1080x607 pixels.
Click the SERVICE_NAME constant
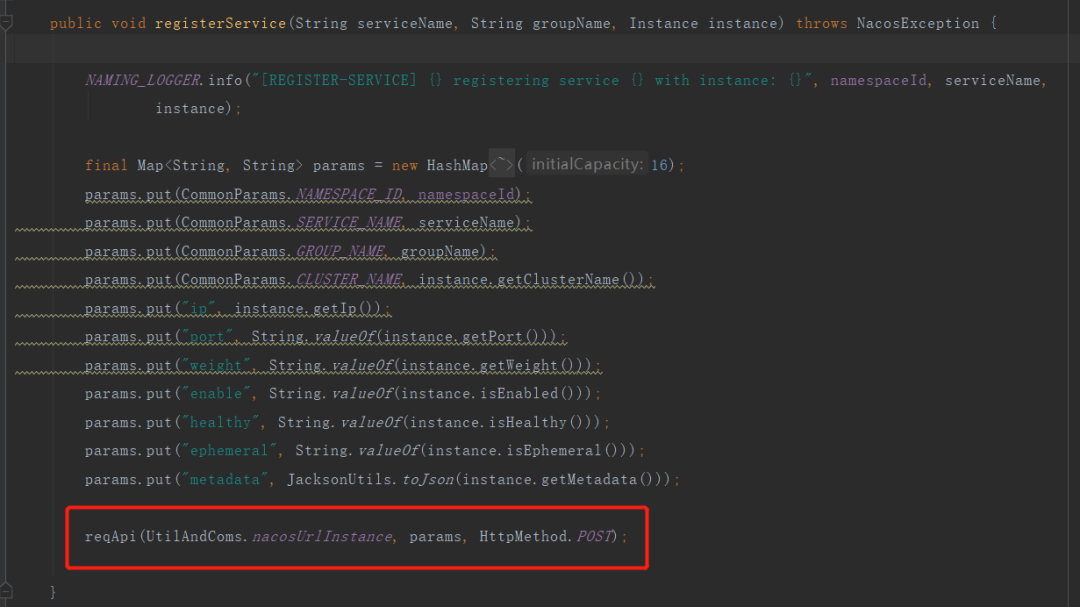click(349, 223)
